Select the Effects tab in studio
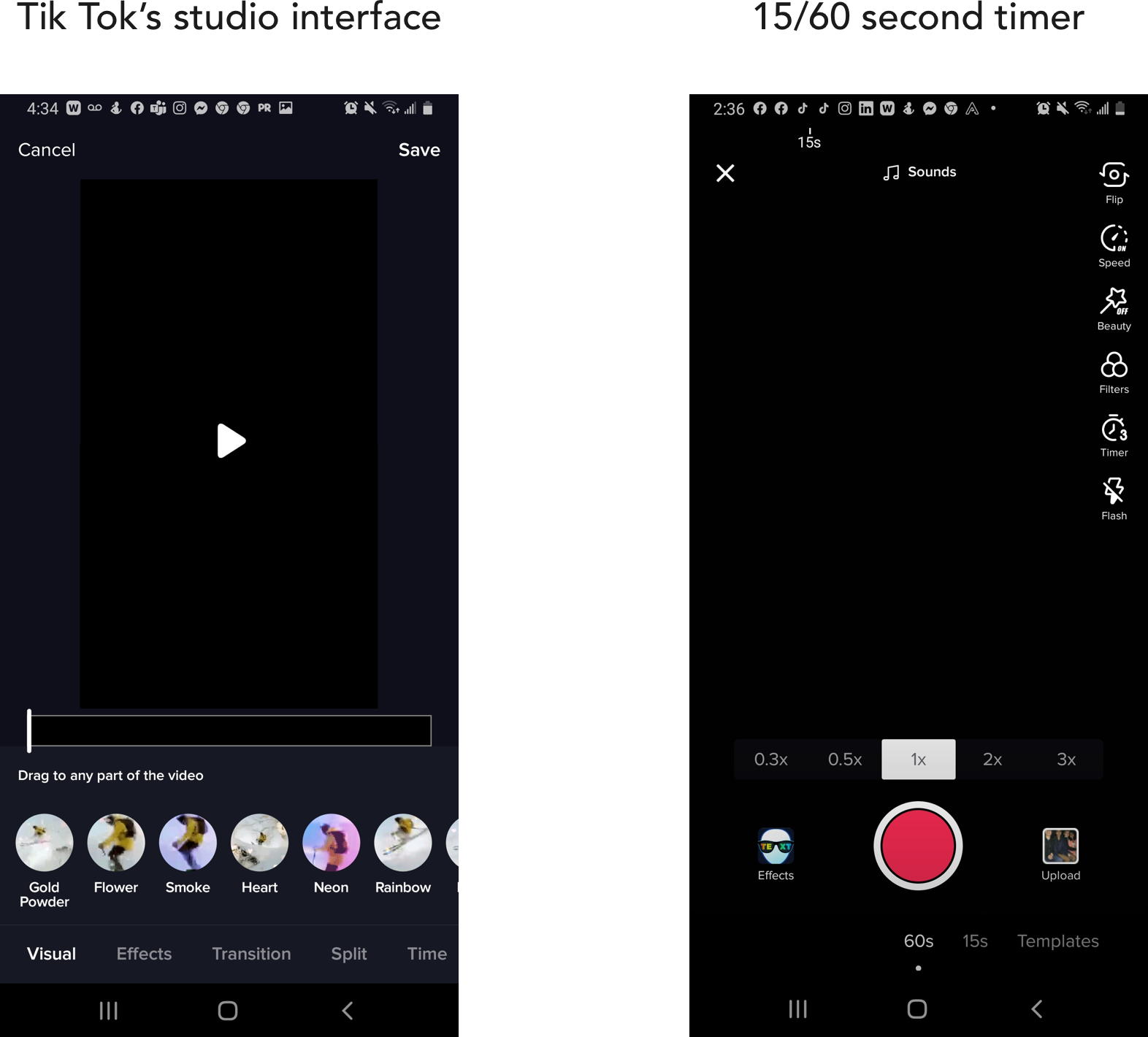The width and height of the screenshot is (1148, 1037). 144,954
